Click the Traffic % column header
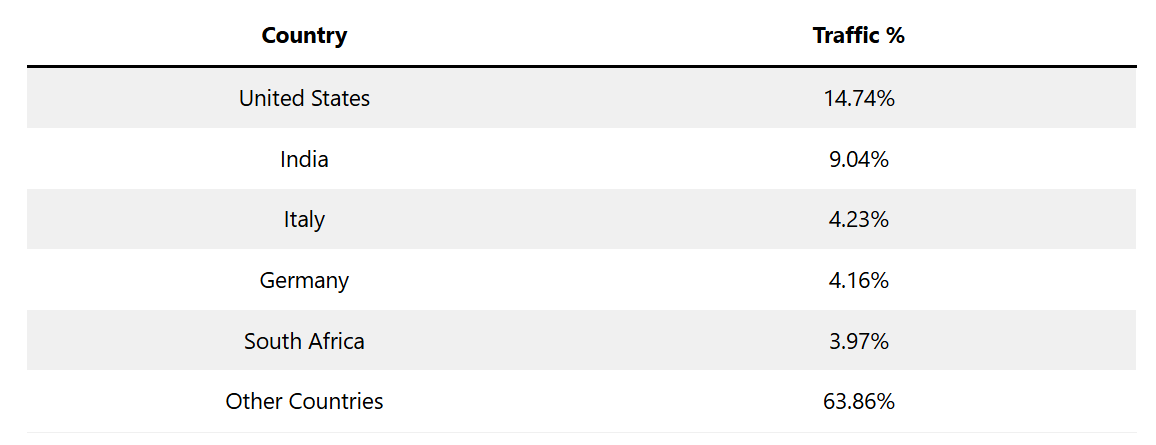Image resolution: width=1156 pixels, height=445 pixels. [858, 36]
